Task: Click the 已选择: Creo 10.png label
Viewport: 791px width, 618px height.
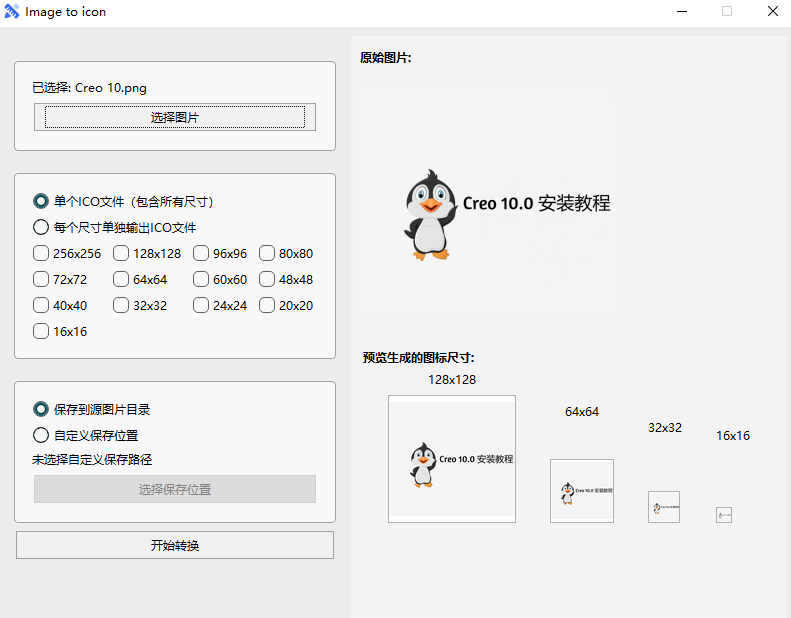Action: (x=89, y=88)
